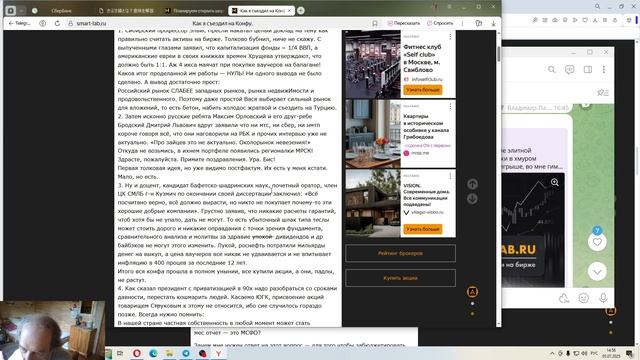Open the search icon in background browser
This screenshot has width=640, height=360.
coord(597,7)
